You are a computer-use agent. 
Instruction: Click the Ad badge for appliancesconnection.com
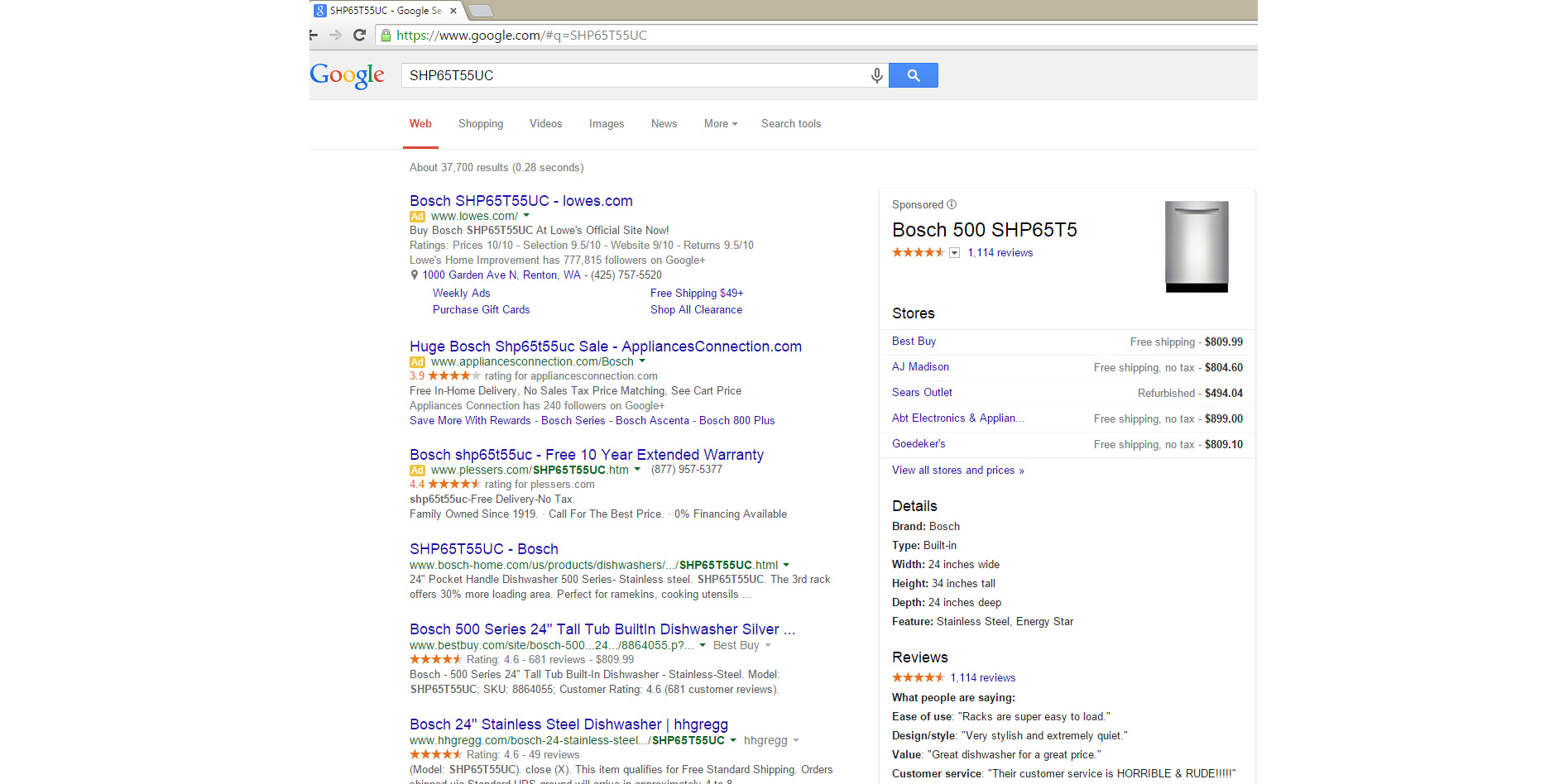417,362
